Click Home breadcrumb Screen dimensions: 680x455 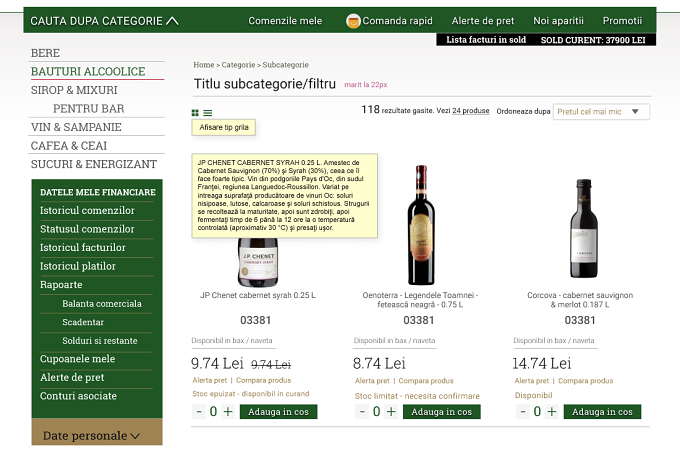tap(204, 65)
